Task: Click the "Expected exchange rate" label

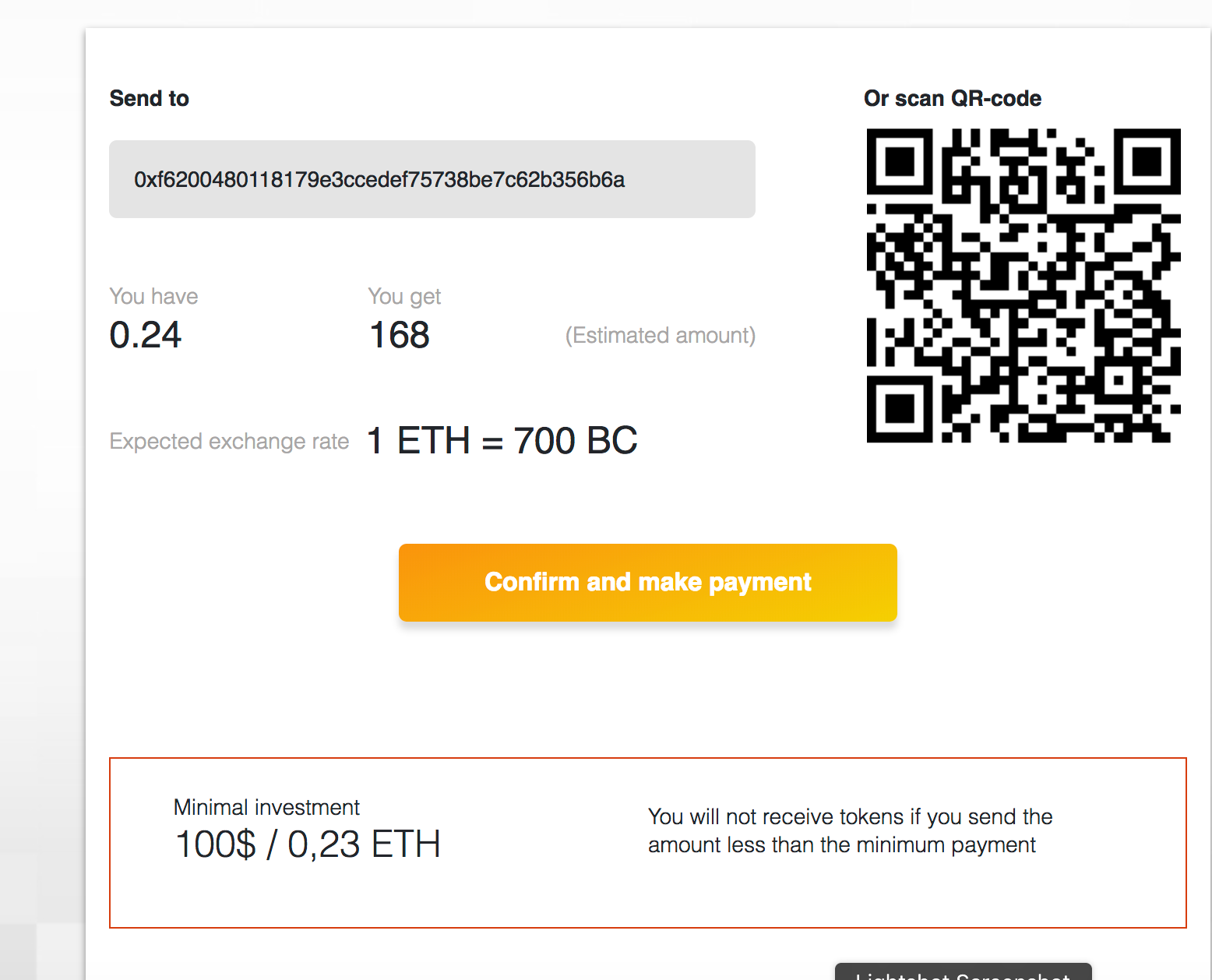Action: [x=229, y=441]
